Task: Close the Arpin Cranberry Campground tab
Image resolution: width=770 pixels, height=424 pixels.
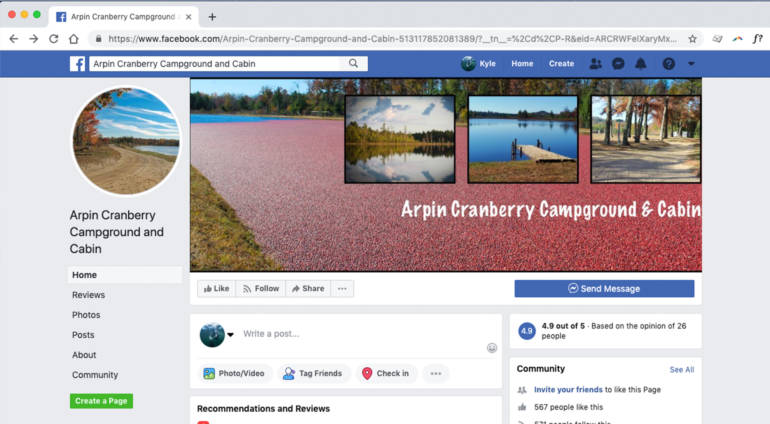Action: pyautogui.click(x=189, y=17)
